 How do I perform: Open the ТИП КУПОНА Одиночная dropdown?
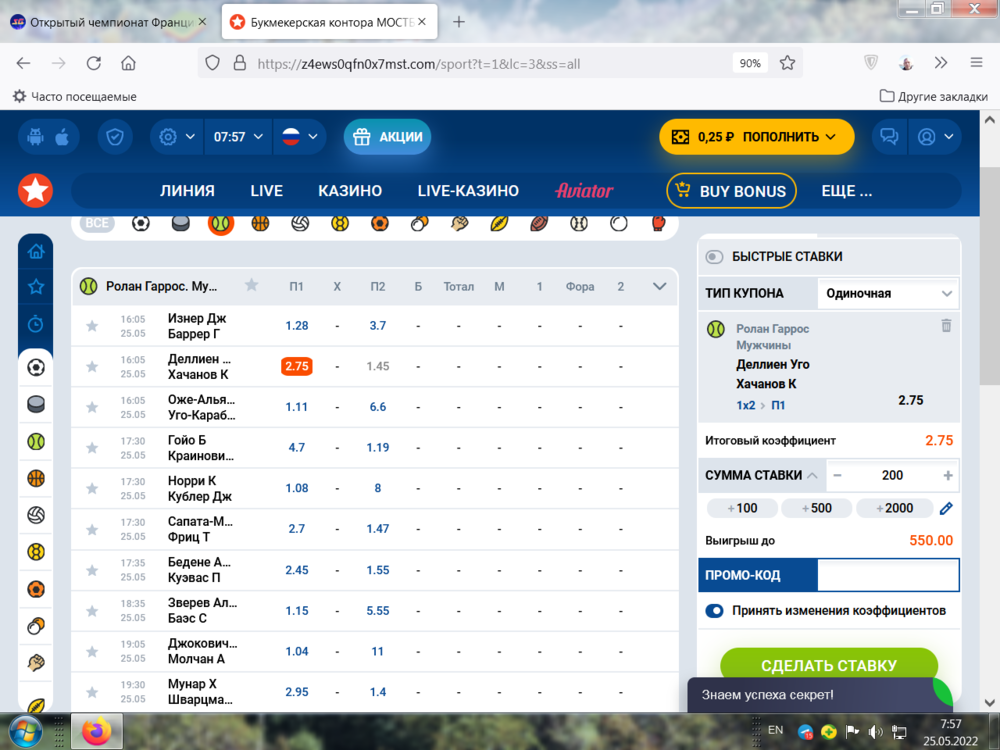888,293
